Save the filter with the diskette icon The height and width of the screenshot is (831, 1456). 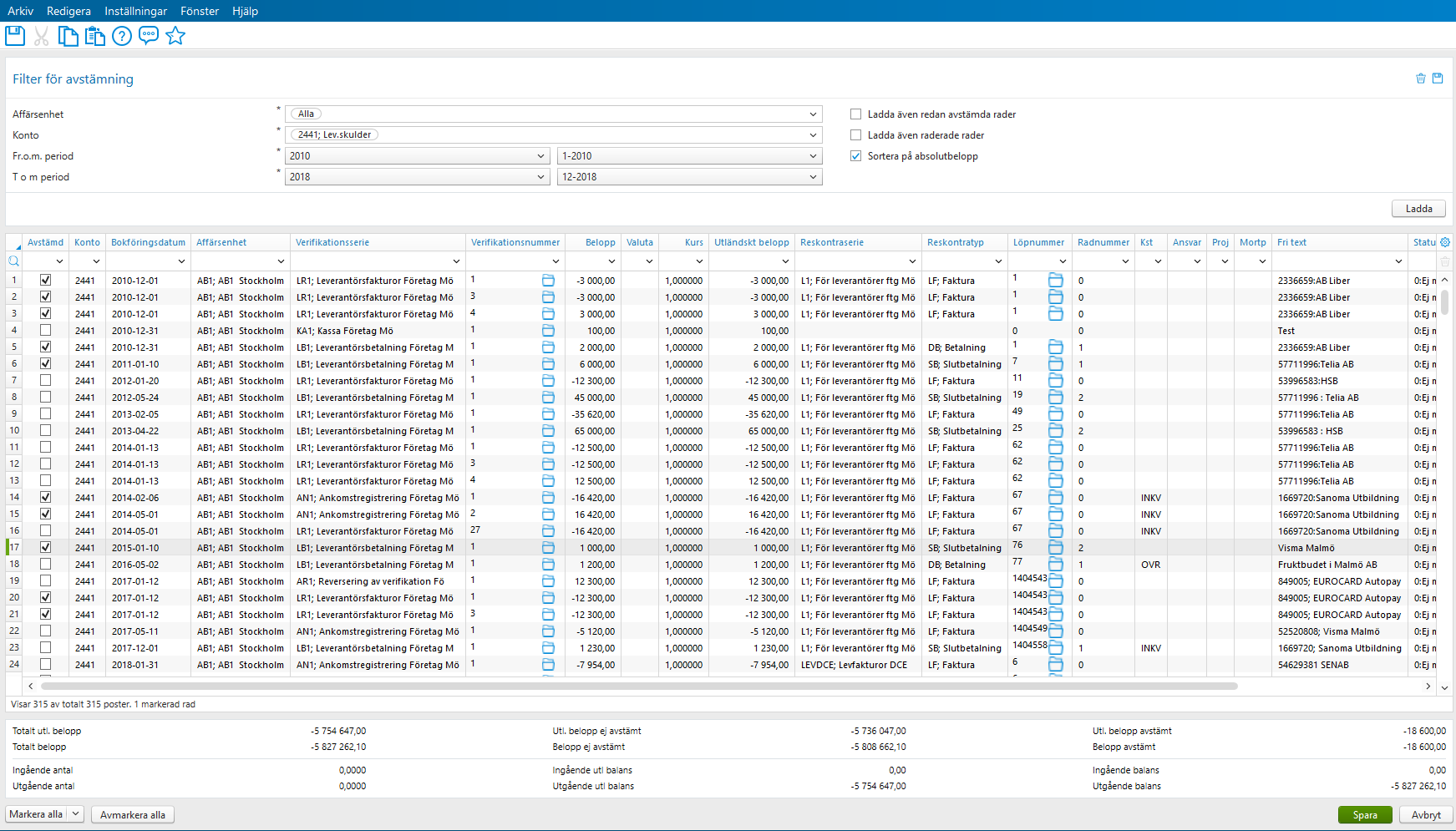(1438, 78)
